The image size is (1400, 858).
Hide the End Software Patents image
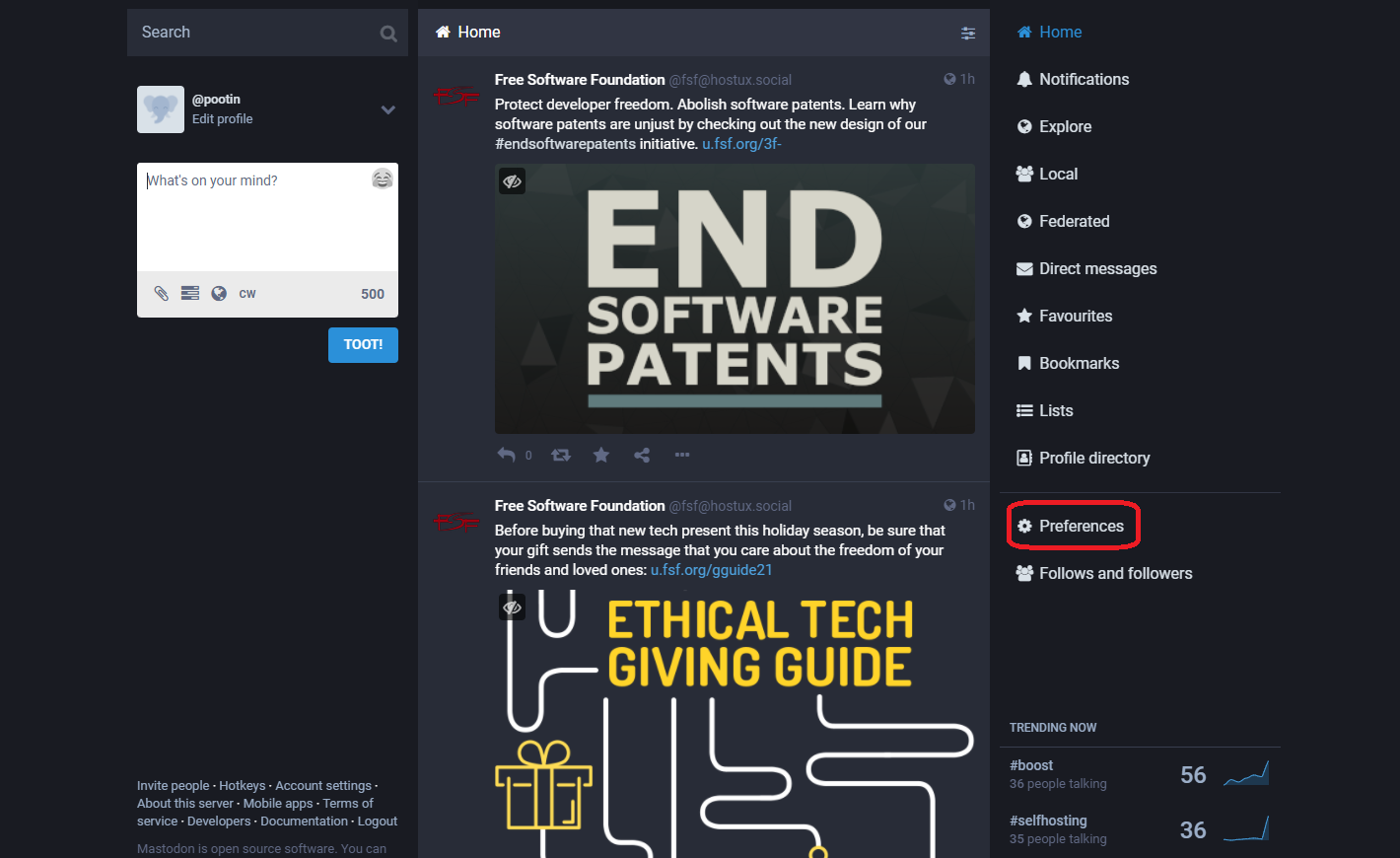[x=512, y=181]
